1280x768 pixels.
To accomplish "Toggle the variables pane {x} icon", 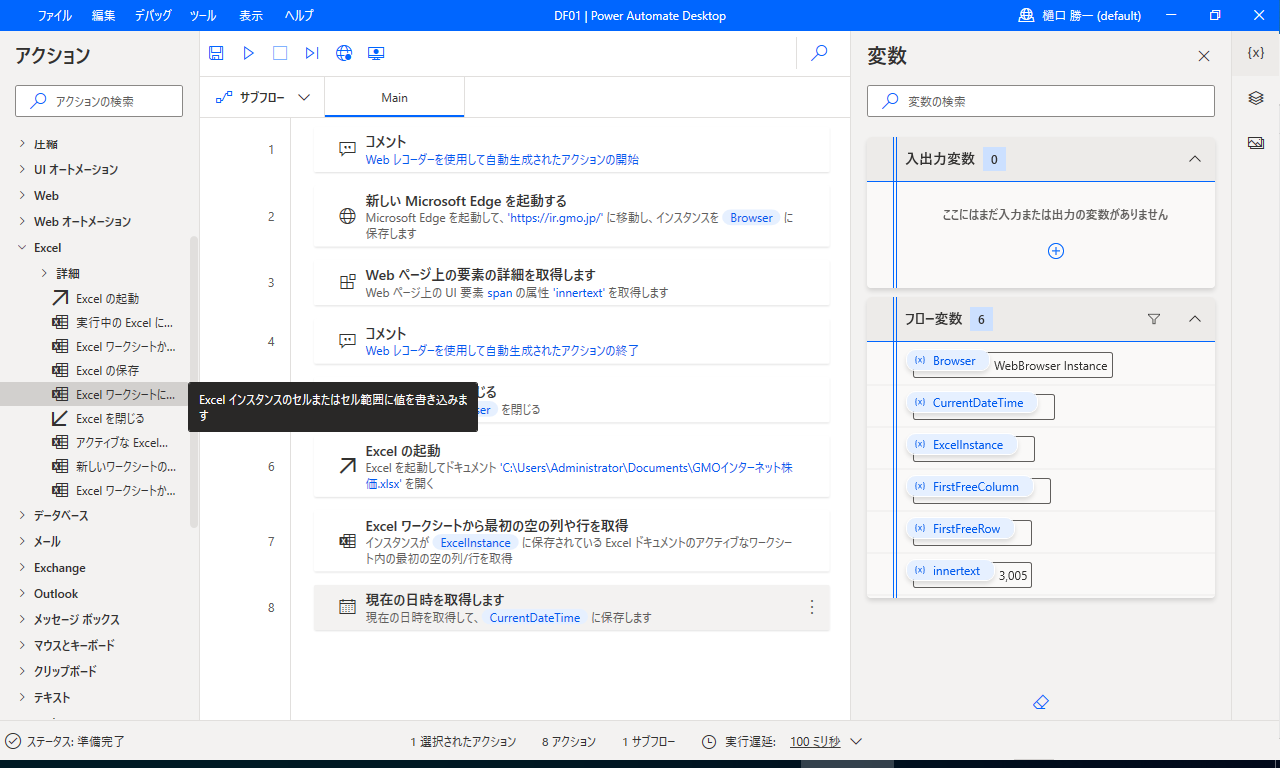I will pos(1256,53).
